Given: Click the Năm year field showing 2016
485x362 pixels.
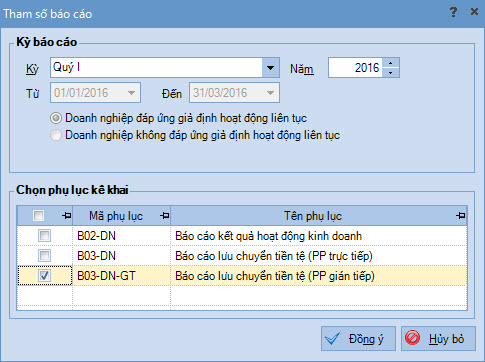Looking at the screenshot, I should pyautogui.click(x=355, y=68).
